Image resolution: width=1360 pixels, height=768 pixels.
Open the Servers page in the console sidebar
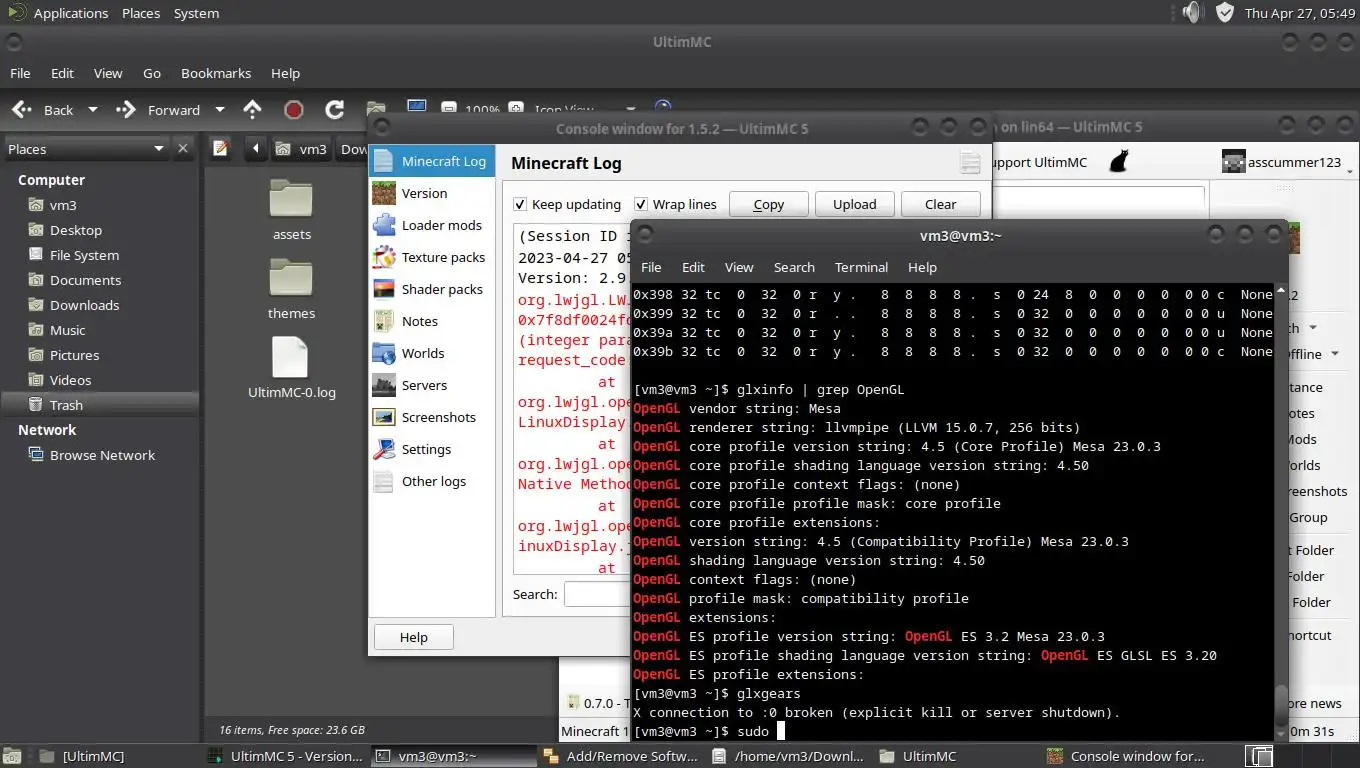(432, 385)
